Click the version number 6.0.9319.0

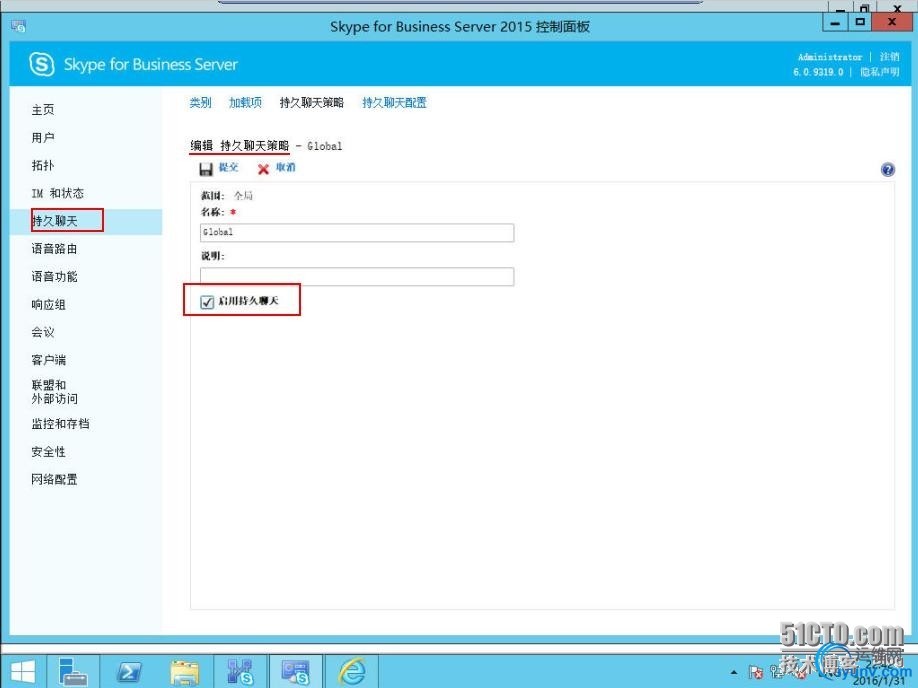[x=818, y=72]
